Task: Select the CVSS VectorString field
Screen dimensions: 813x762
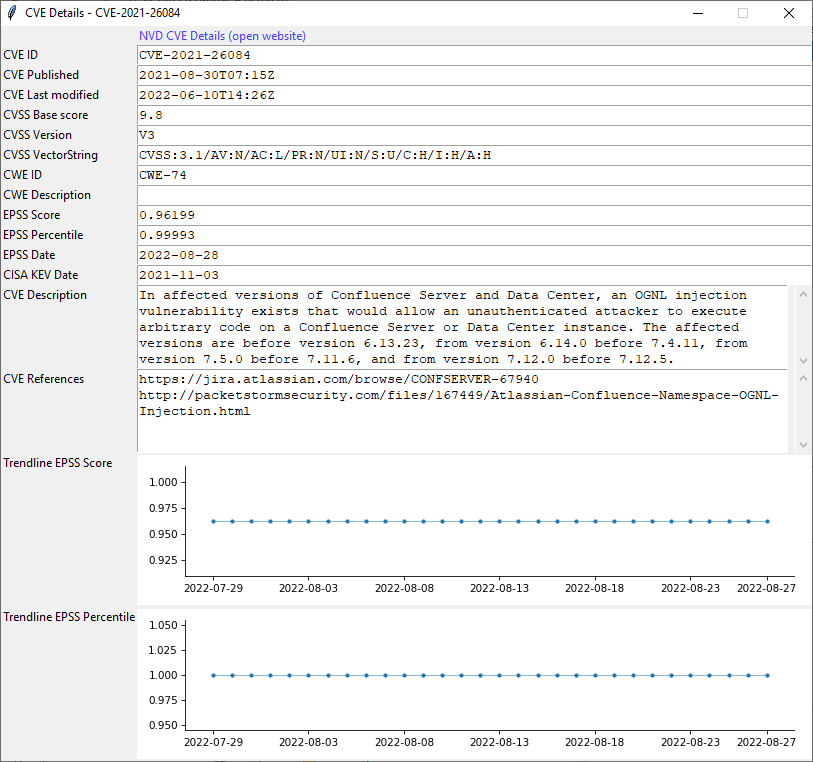Action: (x=474, y=155)
